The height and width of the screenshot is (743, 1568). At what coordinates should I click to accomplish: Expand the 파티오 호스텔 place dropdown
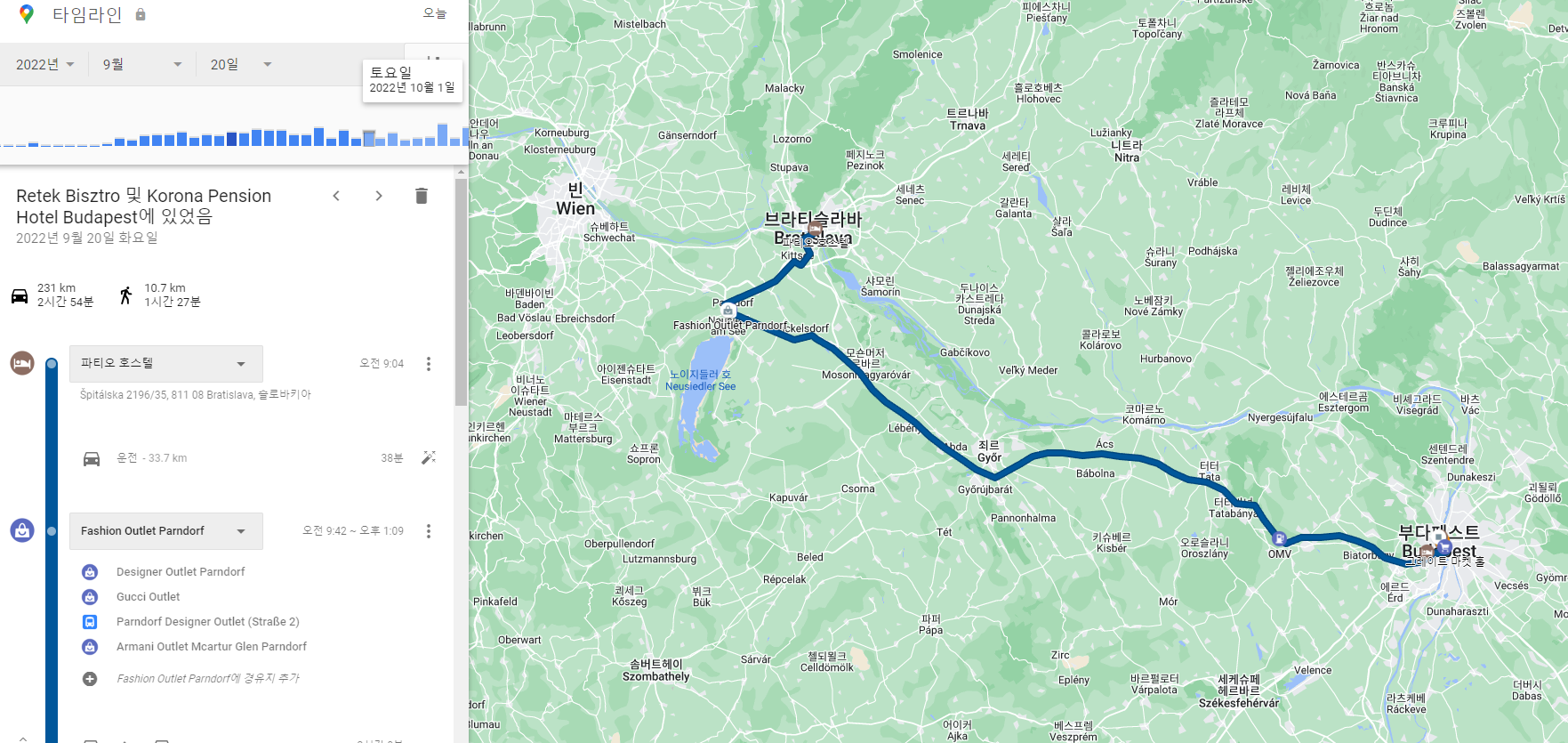(166, 363)
